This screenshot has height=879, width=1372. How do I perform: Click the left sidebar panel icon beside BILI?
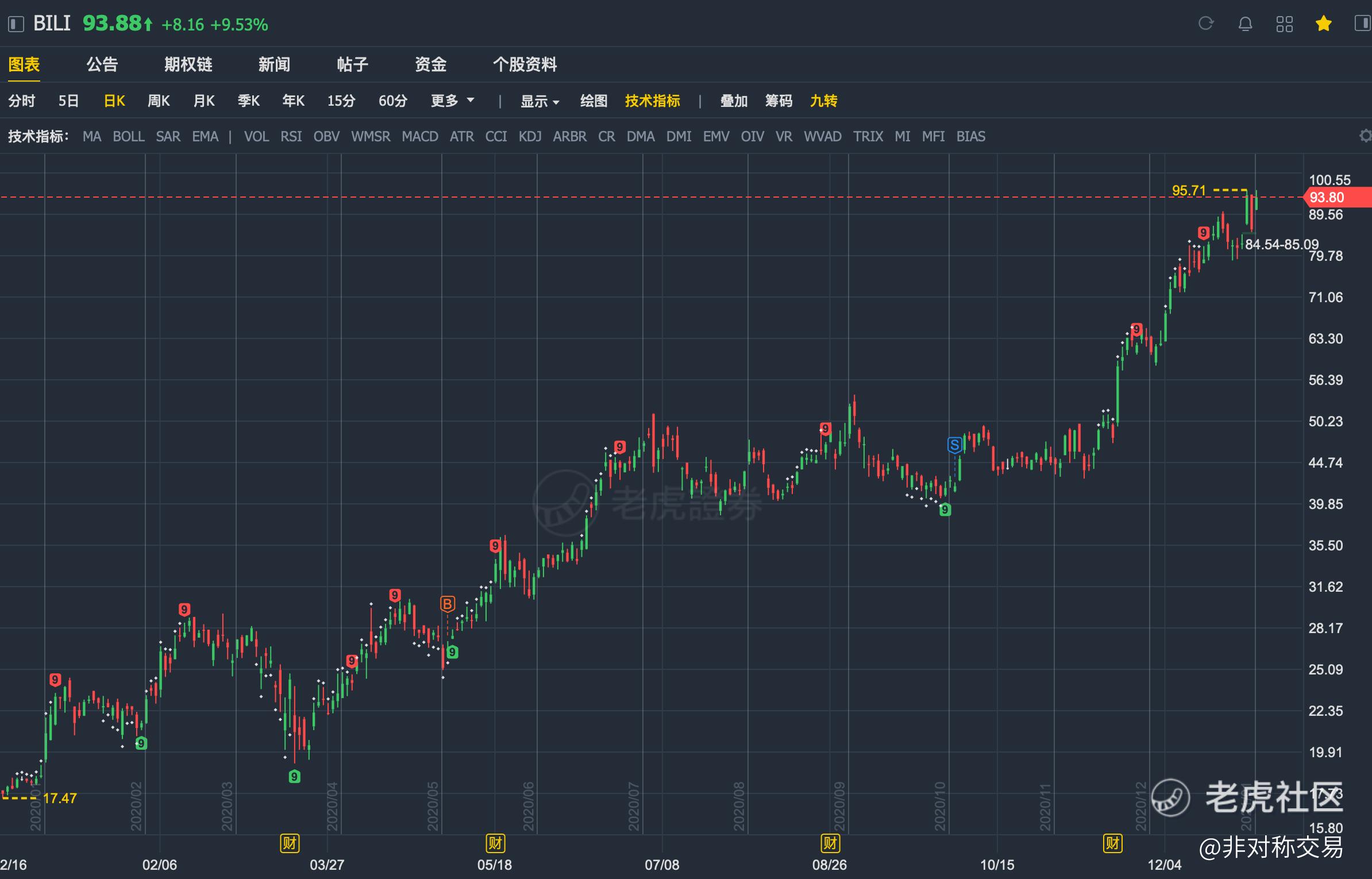pyautogui.click(x=16, y=24)
